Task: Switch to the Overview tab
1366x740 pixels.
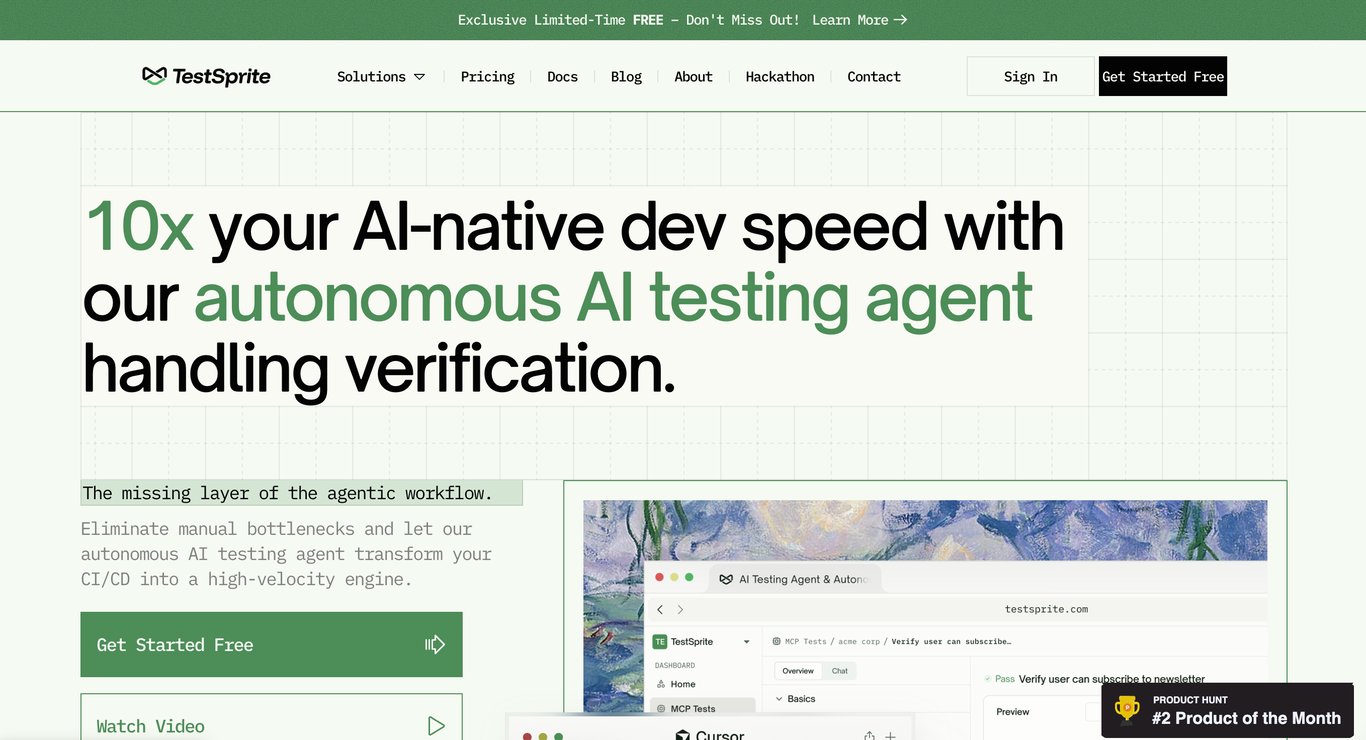Action: 798,671
